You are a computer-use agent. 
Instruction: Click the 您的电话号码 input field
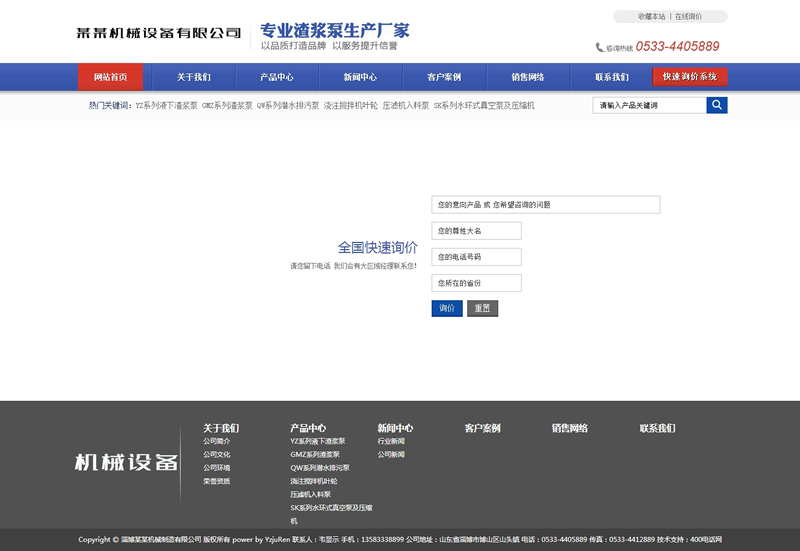click(x=476, y=257)
